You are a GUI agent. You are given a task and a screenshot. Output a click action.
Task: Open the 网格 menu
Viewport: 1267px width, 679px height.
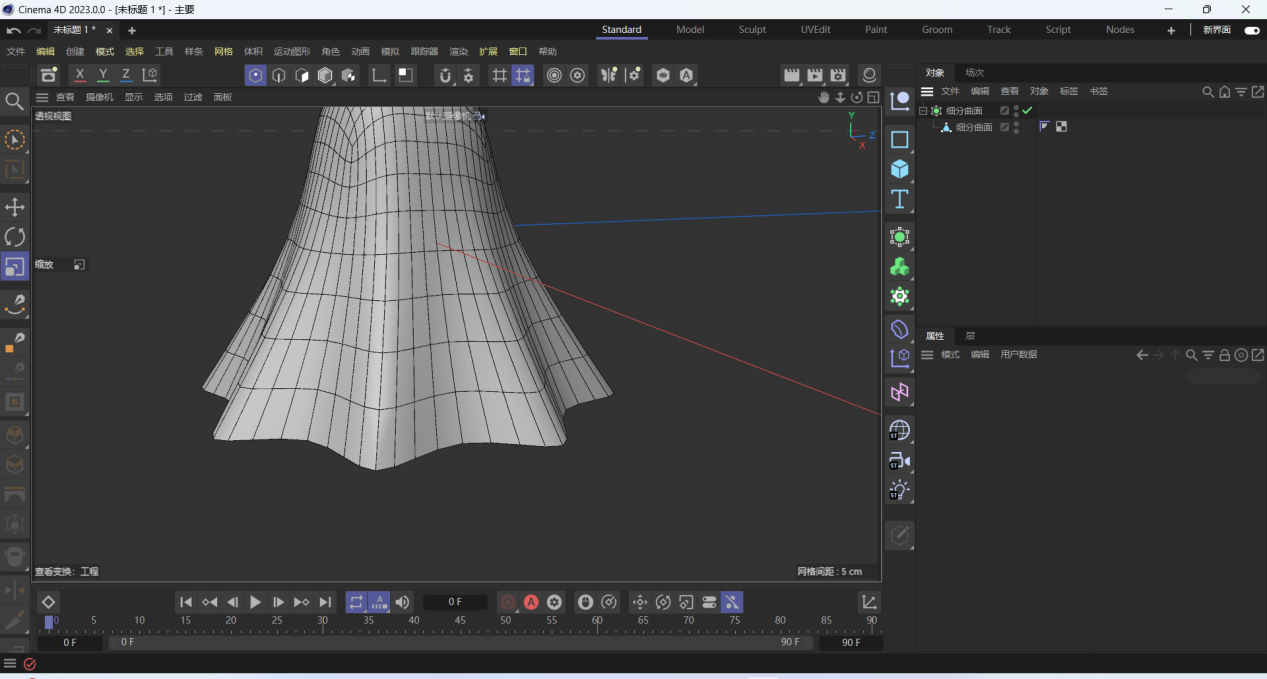[x=223, y=52]
